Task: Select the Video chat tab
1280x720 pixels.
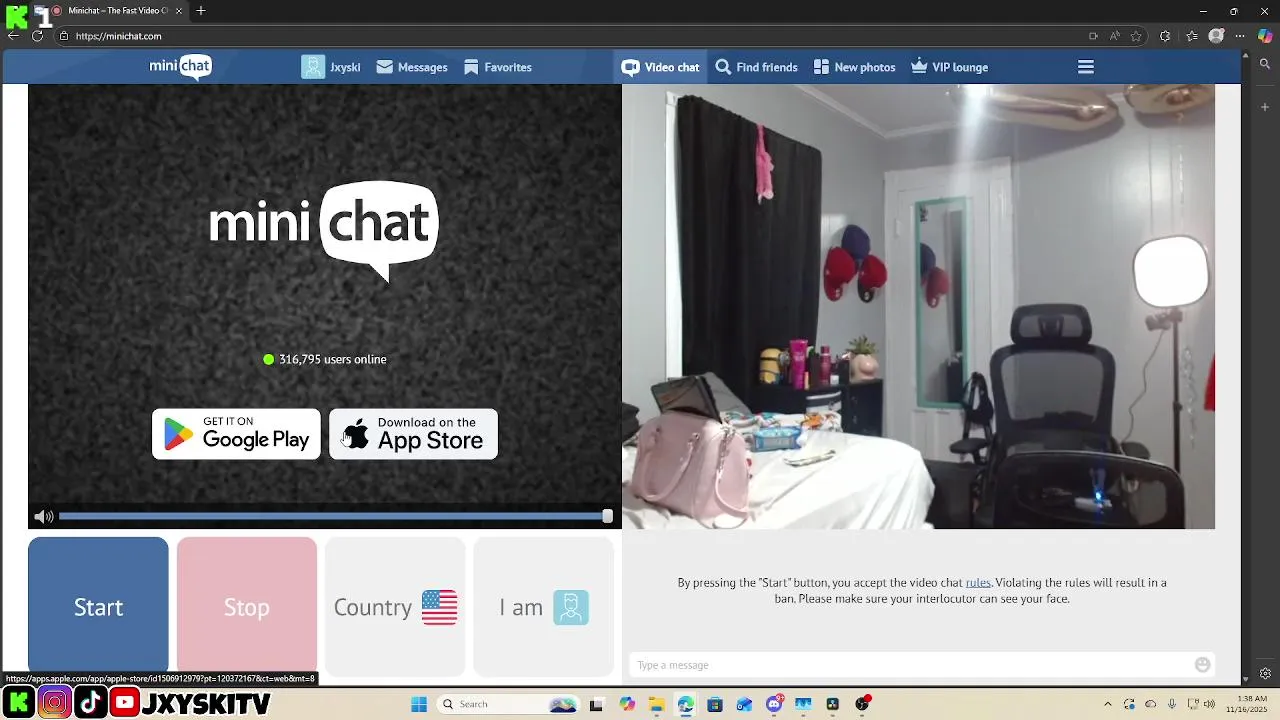Action: click(x=660, y=67)
